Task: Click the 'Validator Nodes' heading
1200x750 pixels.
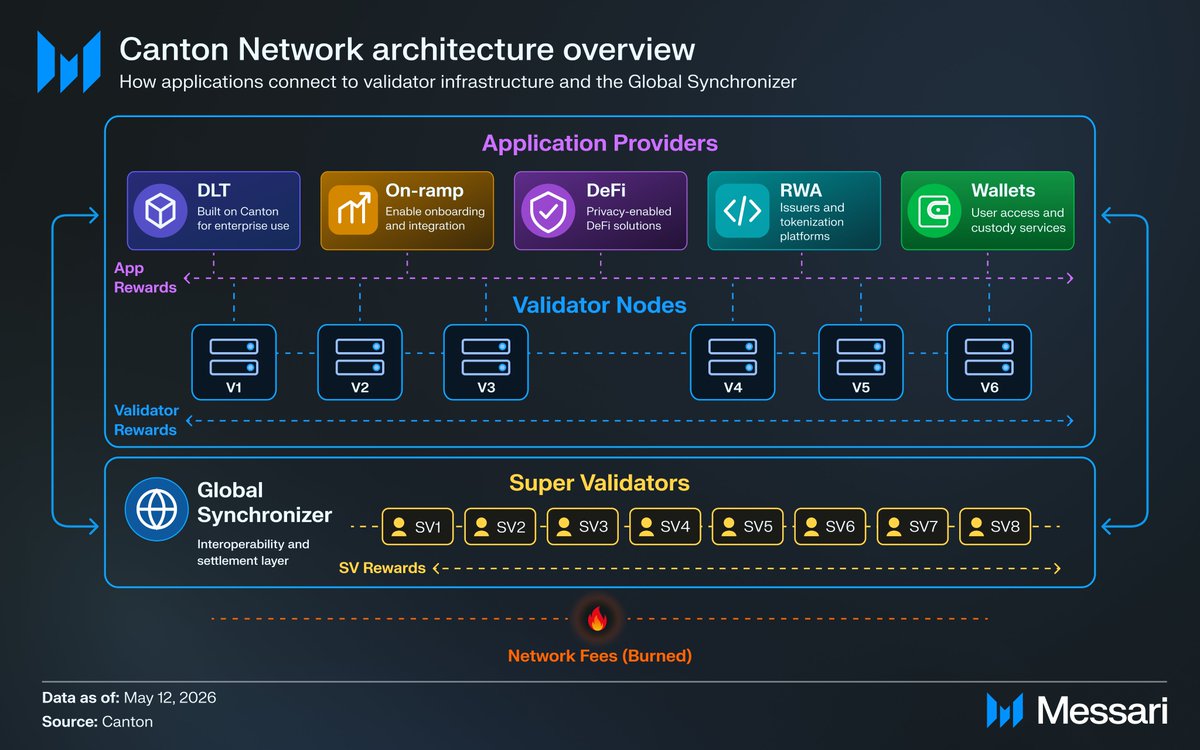Action: (x=600, y=305)
